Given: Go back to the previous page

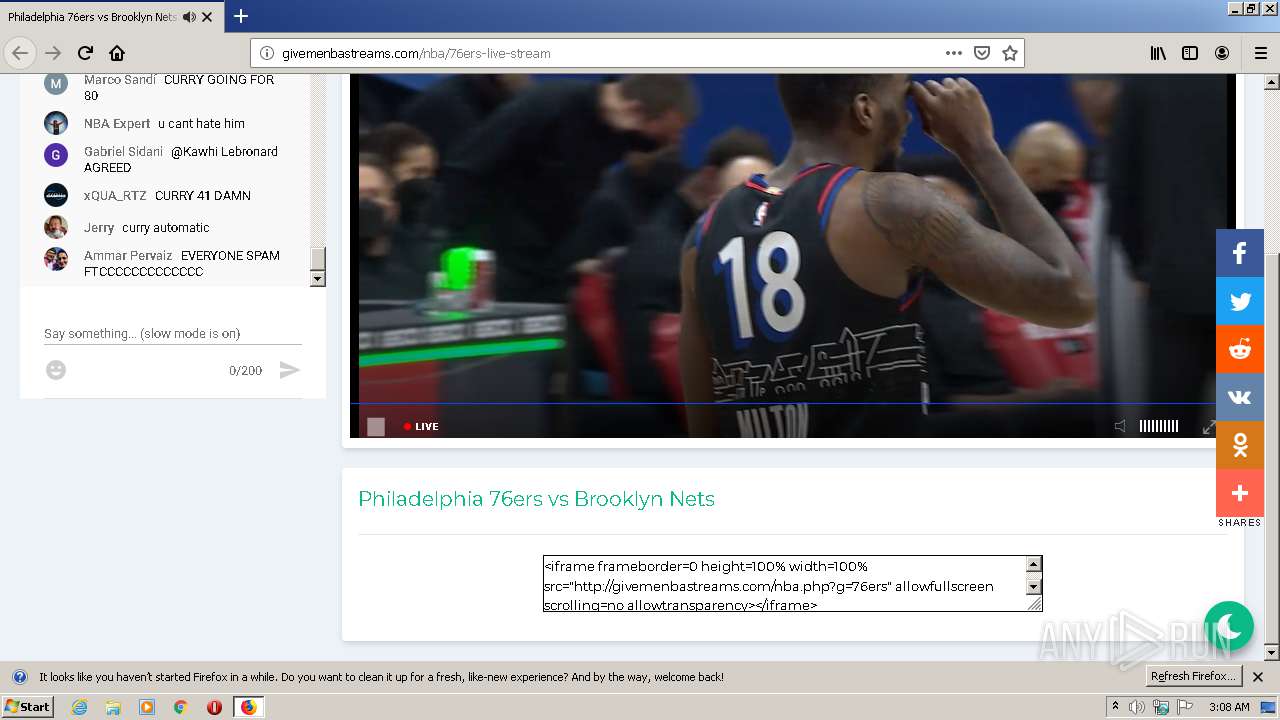Looking at the screenshot, I should [20, 53].
